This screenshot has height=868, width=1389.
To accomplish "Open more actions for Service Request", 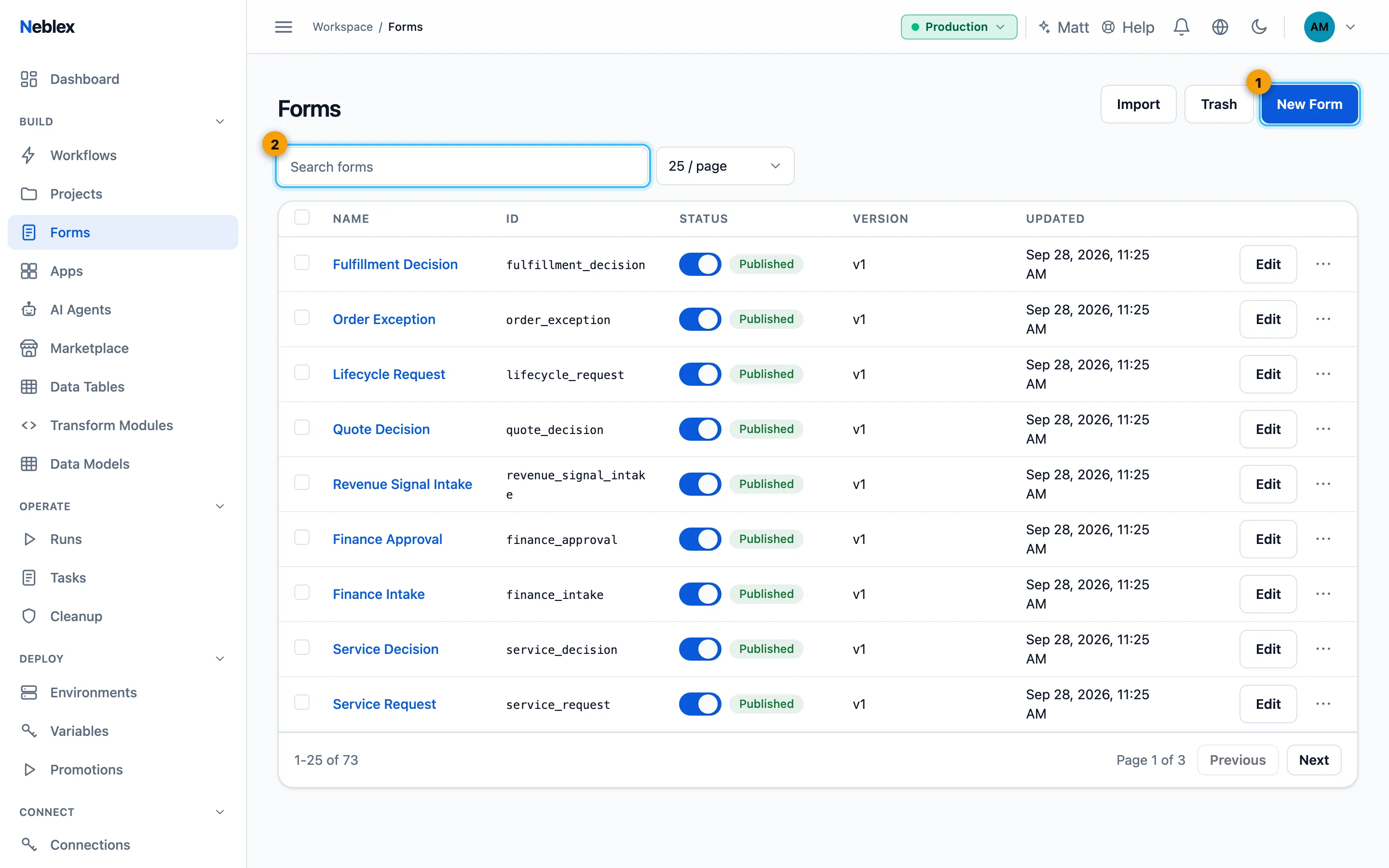I will 1323,704.
